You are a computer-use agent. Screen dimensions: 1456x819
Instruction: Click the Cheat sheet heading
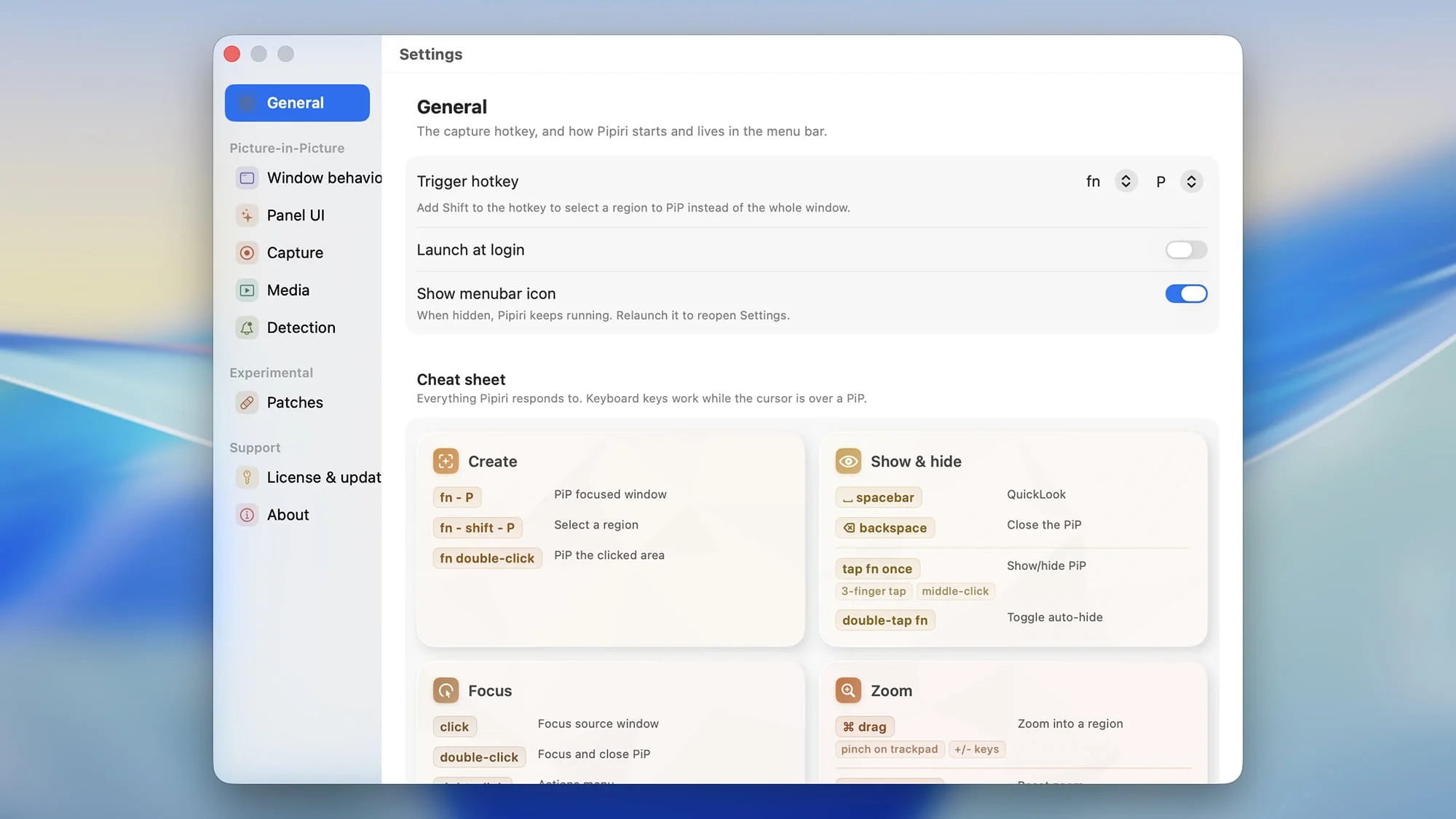coord(461,379)
